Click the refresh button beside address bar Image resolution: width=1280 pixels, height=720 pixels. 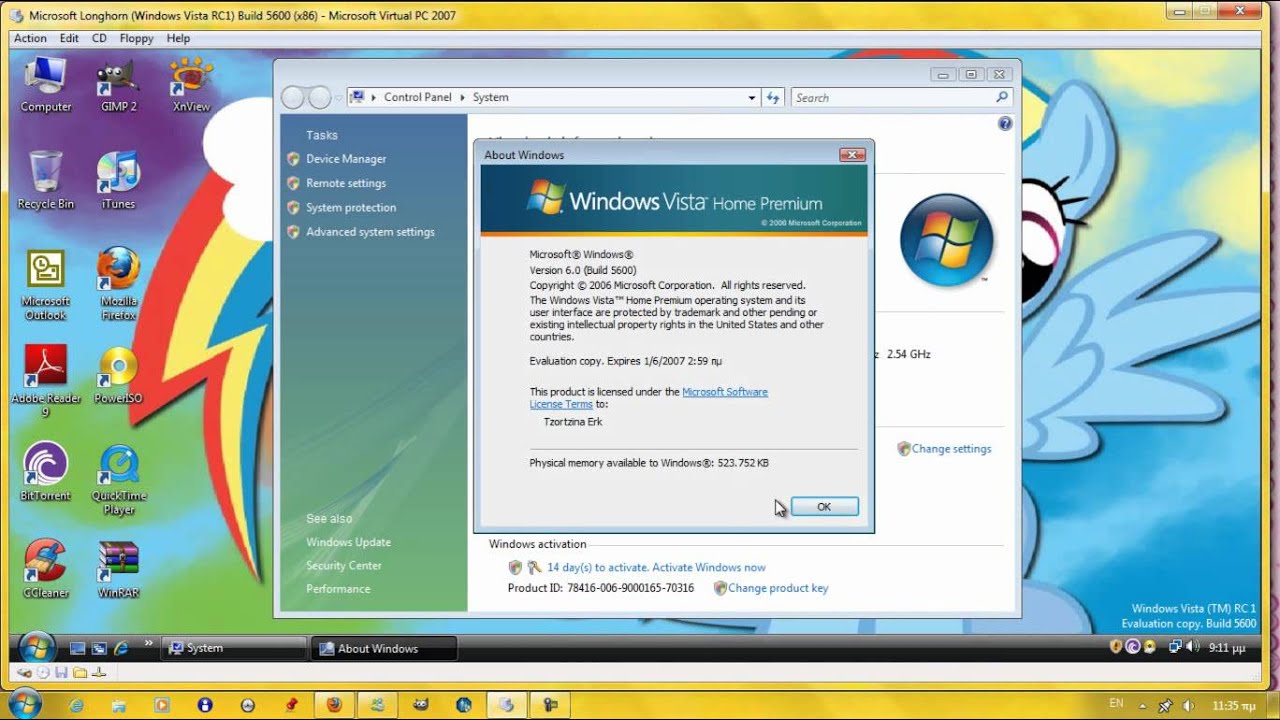coord(772,97)
